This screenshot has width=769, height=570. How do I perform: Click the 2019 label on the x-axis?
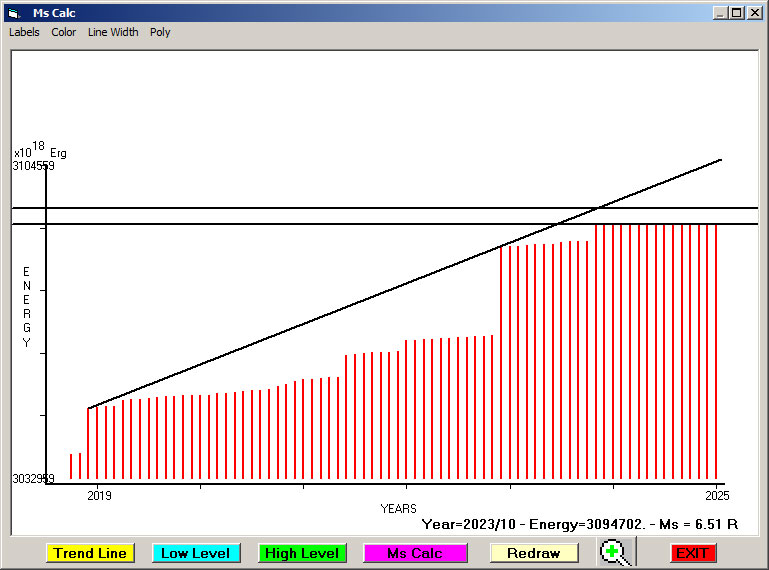[97, 495]
